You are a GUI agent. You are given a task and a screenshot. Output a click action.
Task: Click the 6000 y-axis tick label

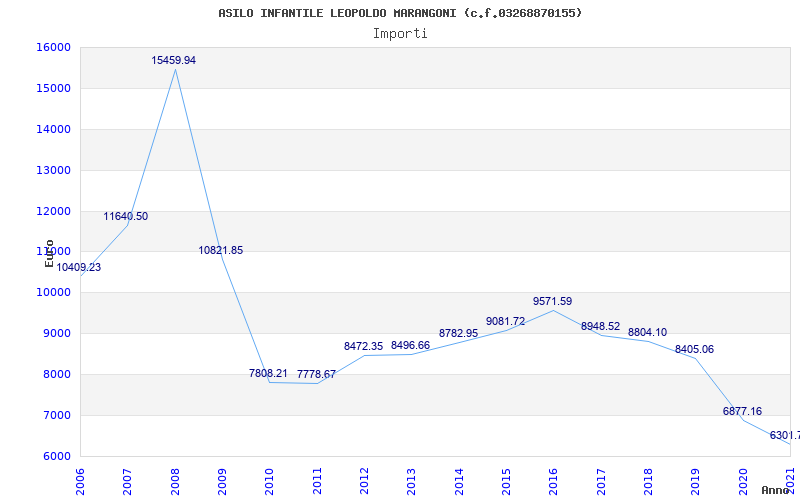click(56, 457)
